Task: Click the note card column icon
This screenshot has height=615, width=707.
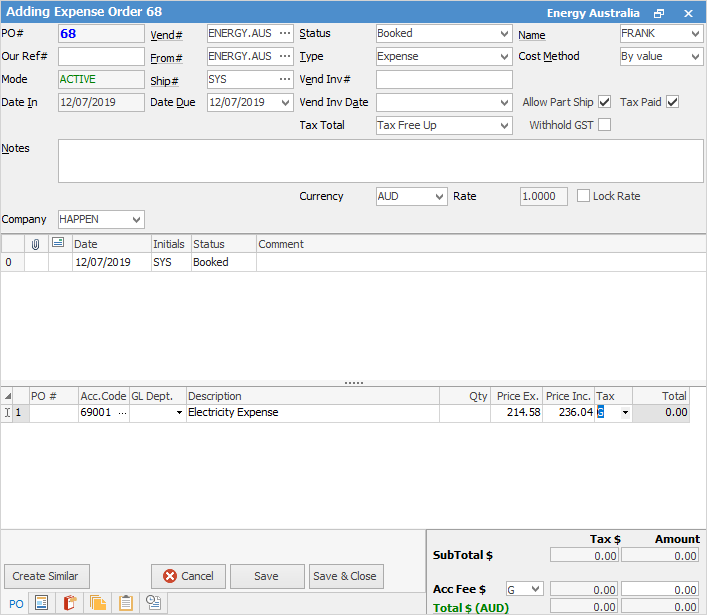Action: pyautogui.click(x=57, y=243)
